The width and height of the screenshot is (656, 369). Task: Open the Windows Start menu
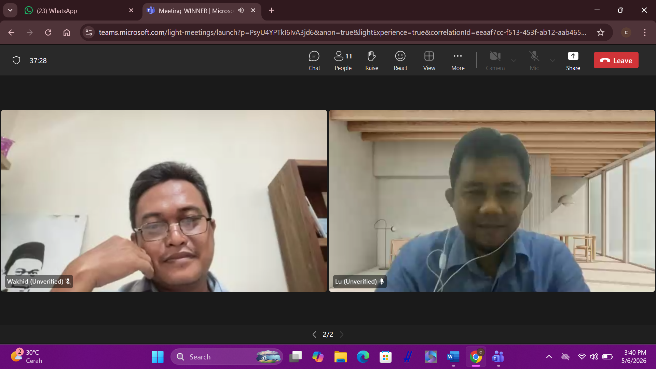[x=158, y=357]
